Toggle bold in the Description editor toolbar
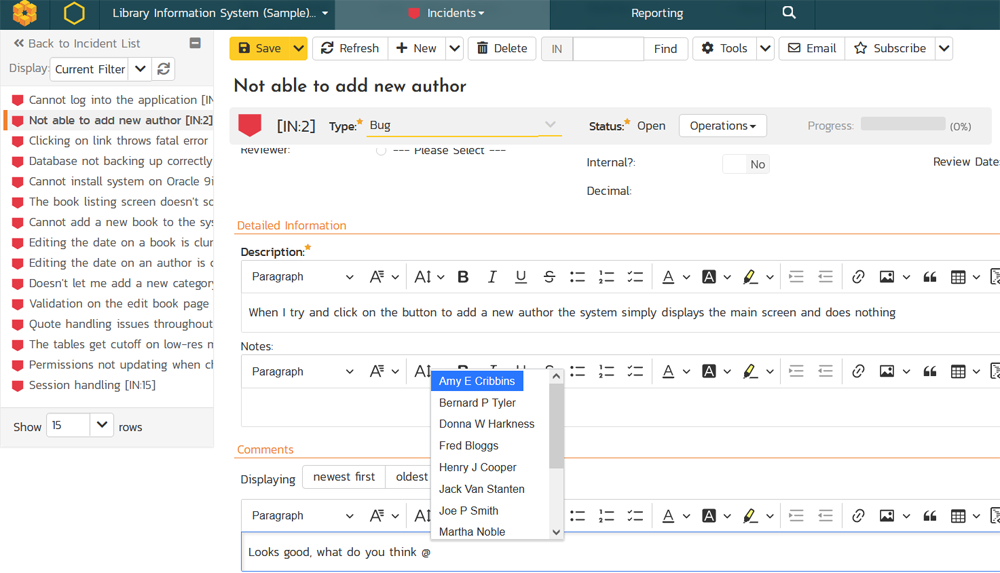The height and width of the screenshot is (573, 1000). pyautogui.click(x=463, y=277)
